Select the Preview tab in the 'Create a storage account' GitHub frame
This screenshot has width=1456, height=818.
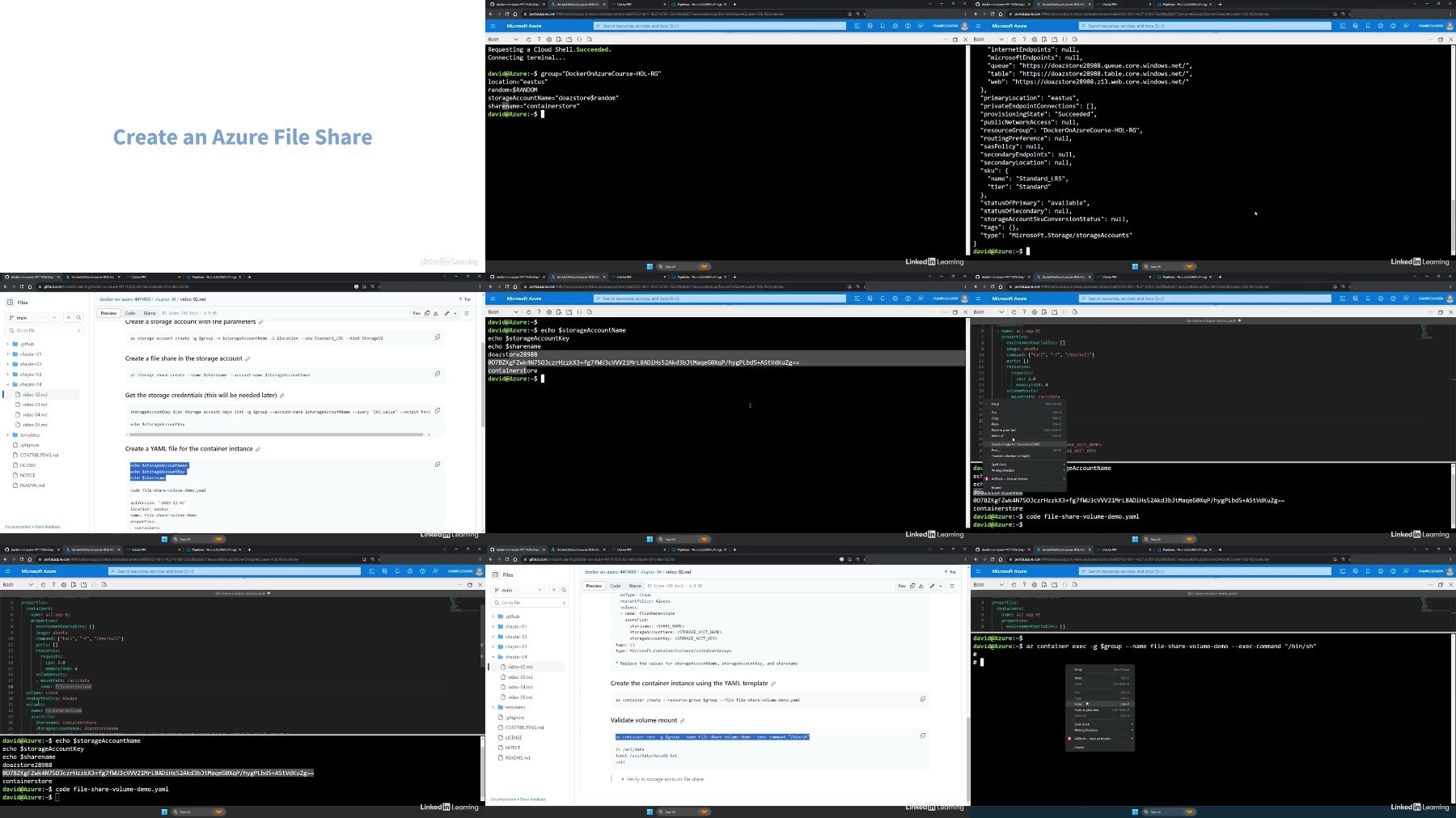[108, 313]
